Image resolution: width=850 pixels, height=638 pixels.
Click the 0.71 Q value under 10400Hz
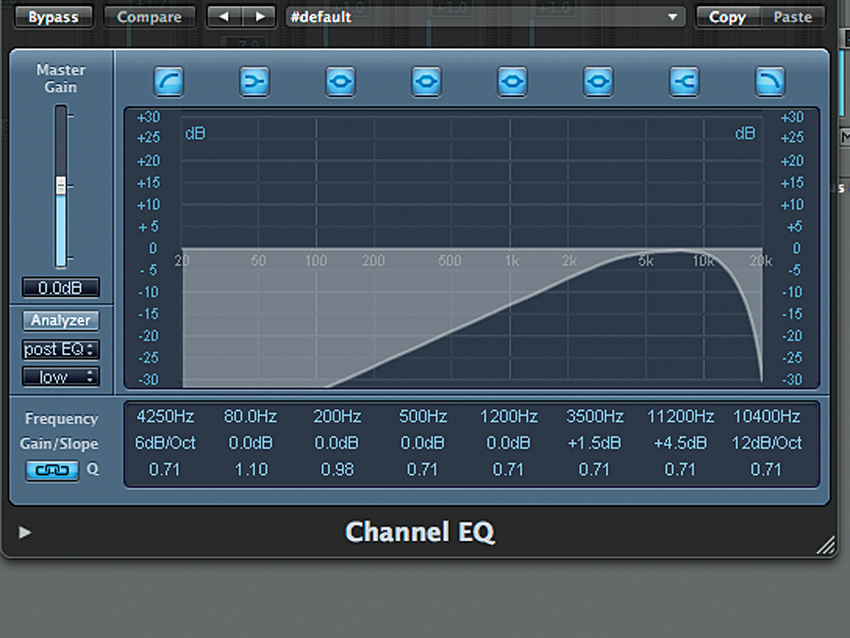(x=766, y=469)
